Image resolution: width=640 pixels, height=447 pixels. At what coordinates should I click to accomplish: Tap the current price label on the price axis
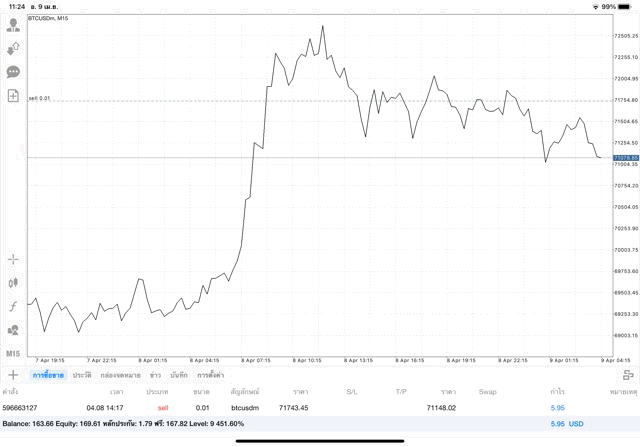[625, 158]
